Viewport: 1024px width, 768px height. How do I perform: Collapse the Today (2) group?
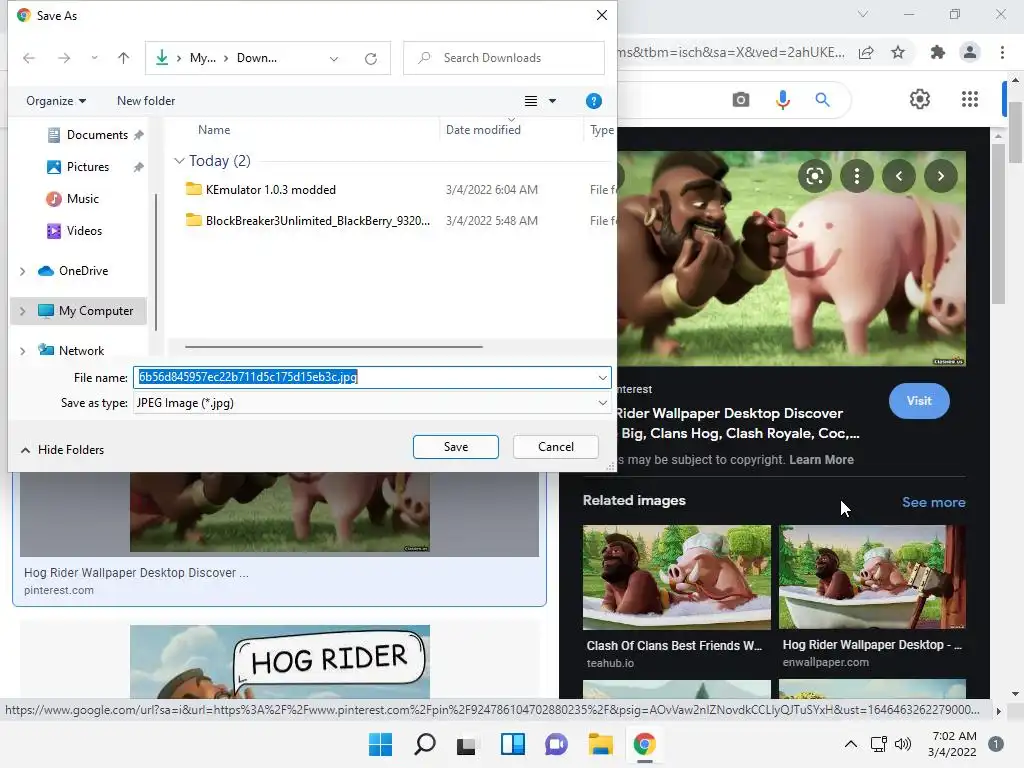point(179,161)
